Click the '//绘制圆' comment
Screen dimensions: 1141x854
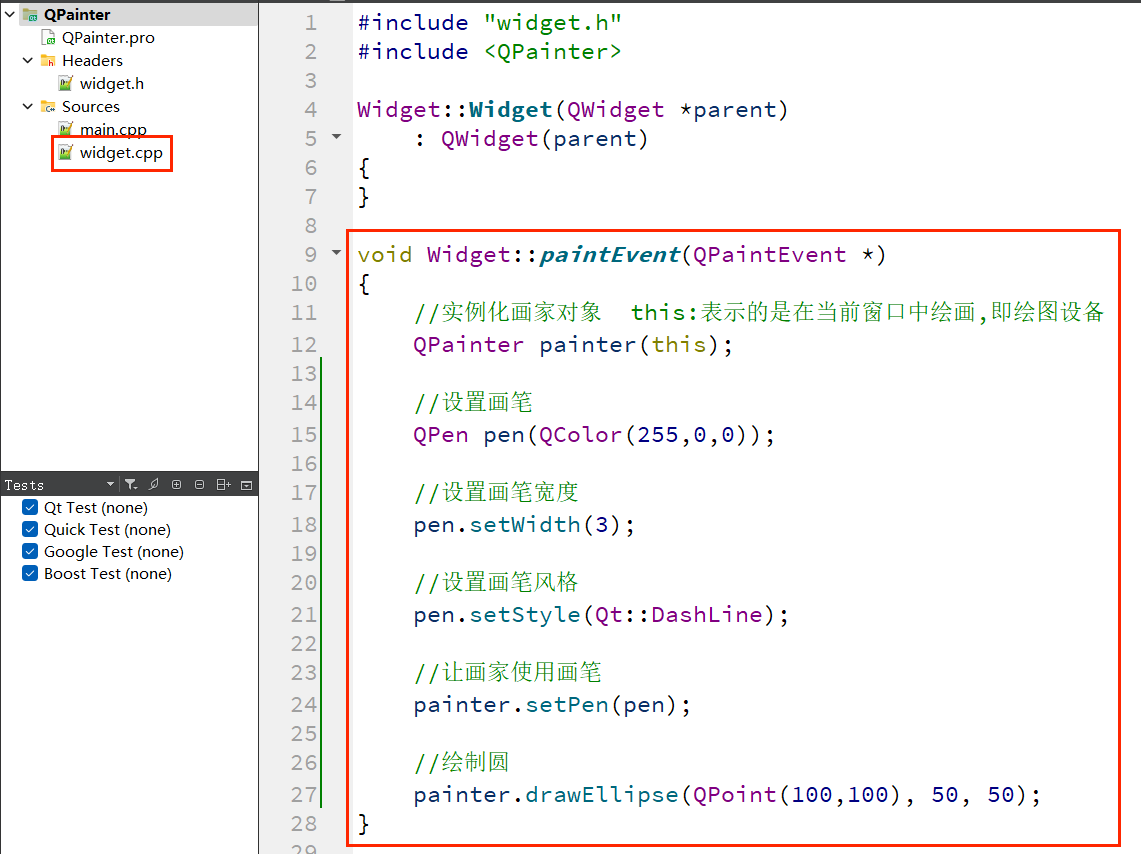[461, 762]
